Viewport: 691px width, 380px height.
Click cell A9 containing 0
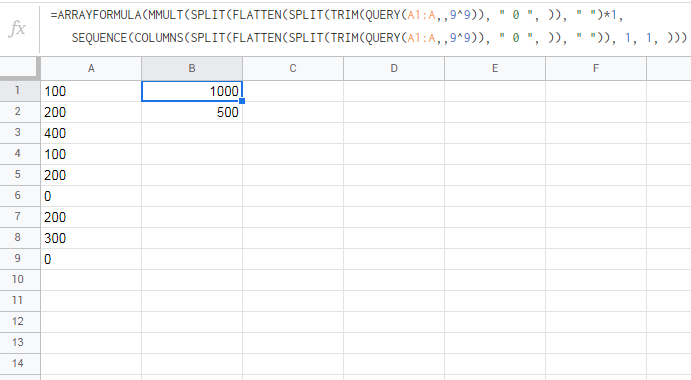click(x=91, y=259)
